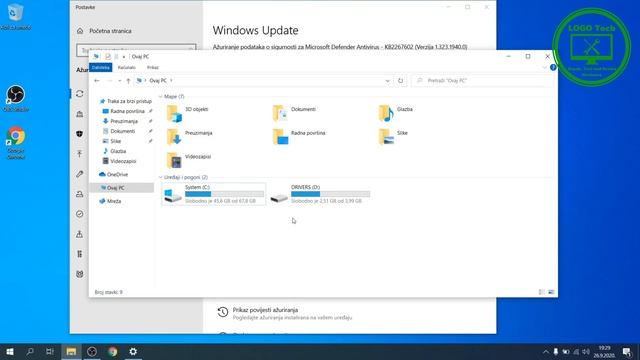The width and height of the screenshot is (640, 360).
Task: Open the Slike folder in Mape
Action: point(393,137)
